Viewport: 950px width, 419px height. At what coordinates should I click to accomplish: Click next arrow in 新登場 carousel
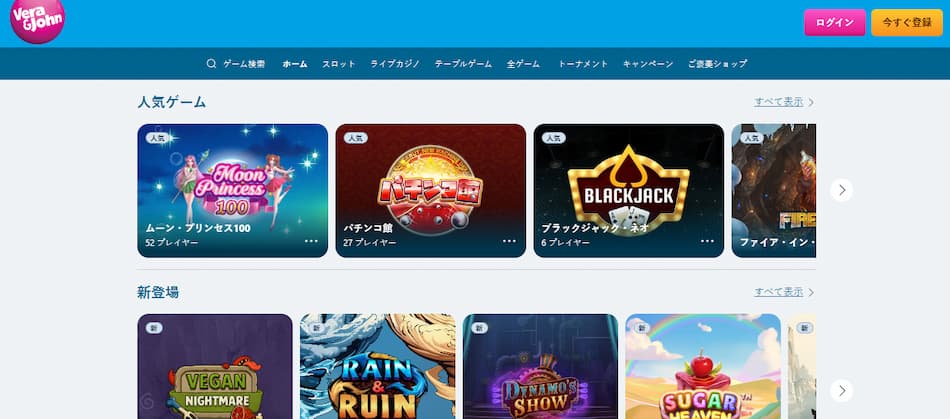coord(842,391)
